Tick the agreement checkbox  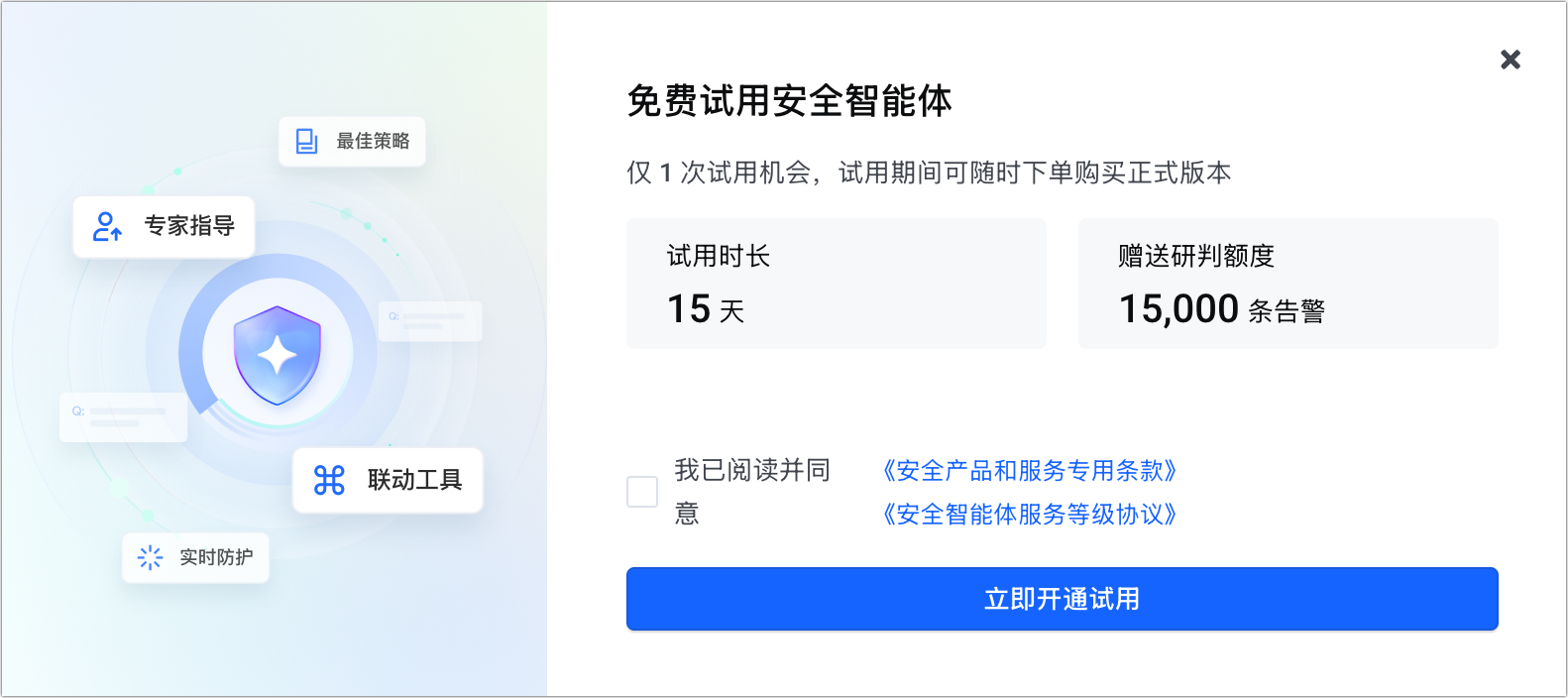[642, 492]
